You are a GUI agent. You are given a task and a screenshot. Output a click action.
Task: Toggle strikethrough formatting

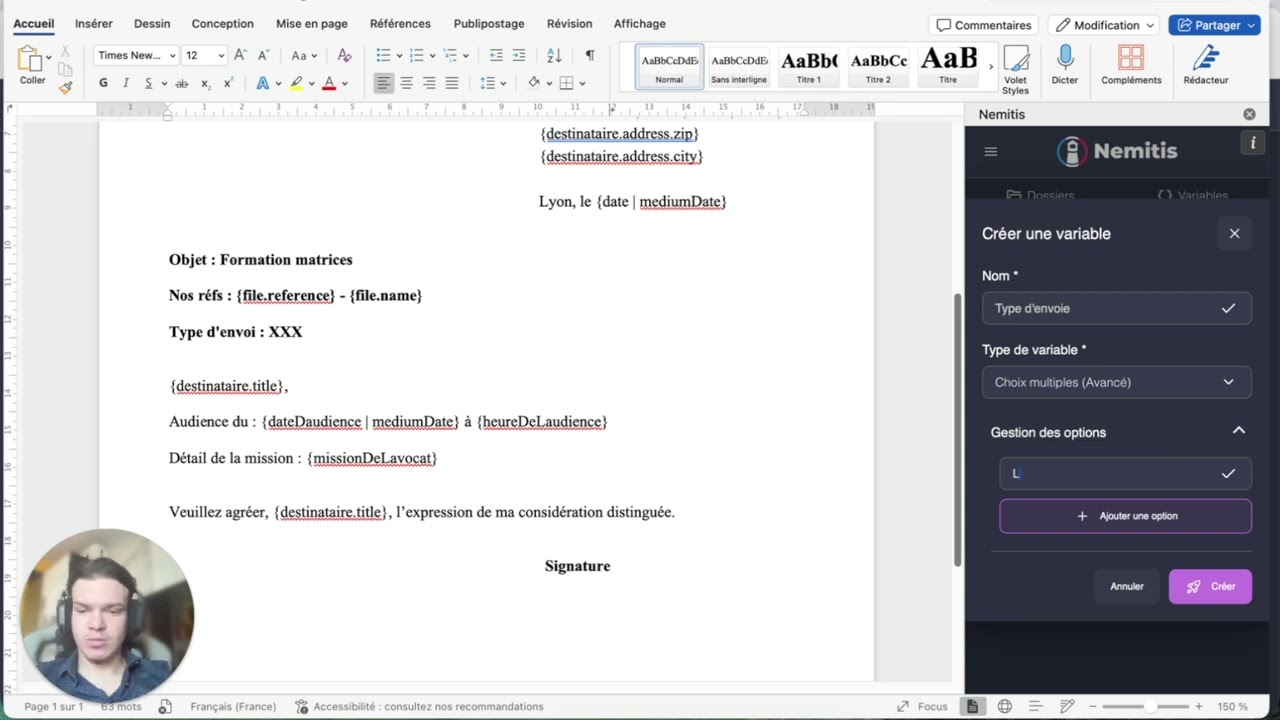coord(181,83)
